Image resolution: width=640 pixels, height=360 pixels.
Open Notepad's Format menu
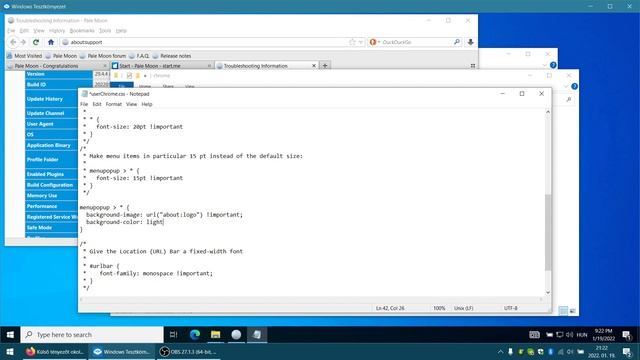pyautogui.click(x=113, y=104)
